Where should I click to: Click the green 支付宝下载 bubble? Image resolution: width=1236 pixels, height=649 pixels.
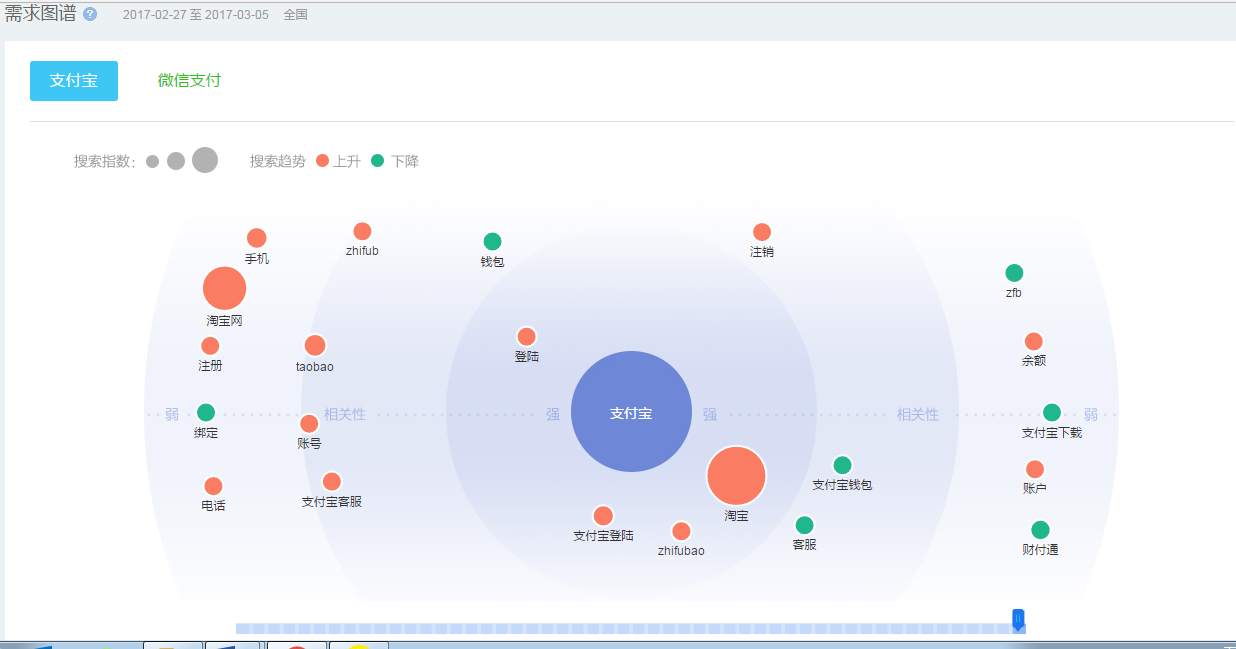1052,412
